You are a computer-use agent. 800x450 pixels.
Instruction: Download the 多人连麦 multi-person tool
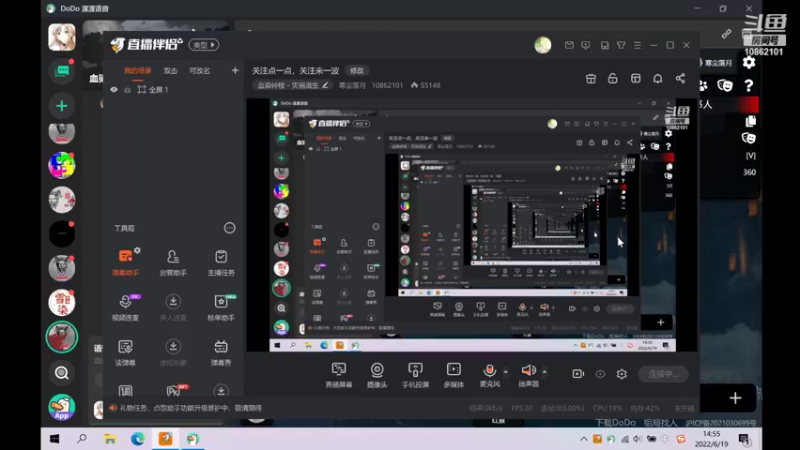pos(173,307)
